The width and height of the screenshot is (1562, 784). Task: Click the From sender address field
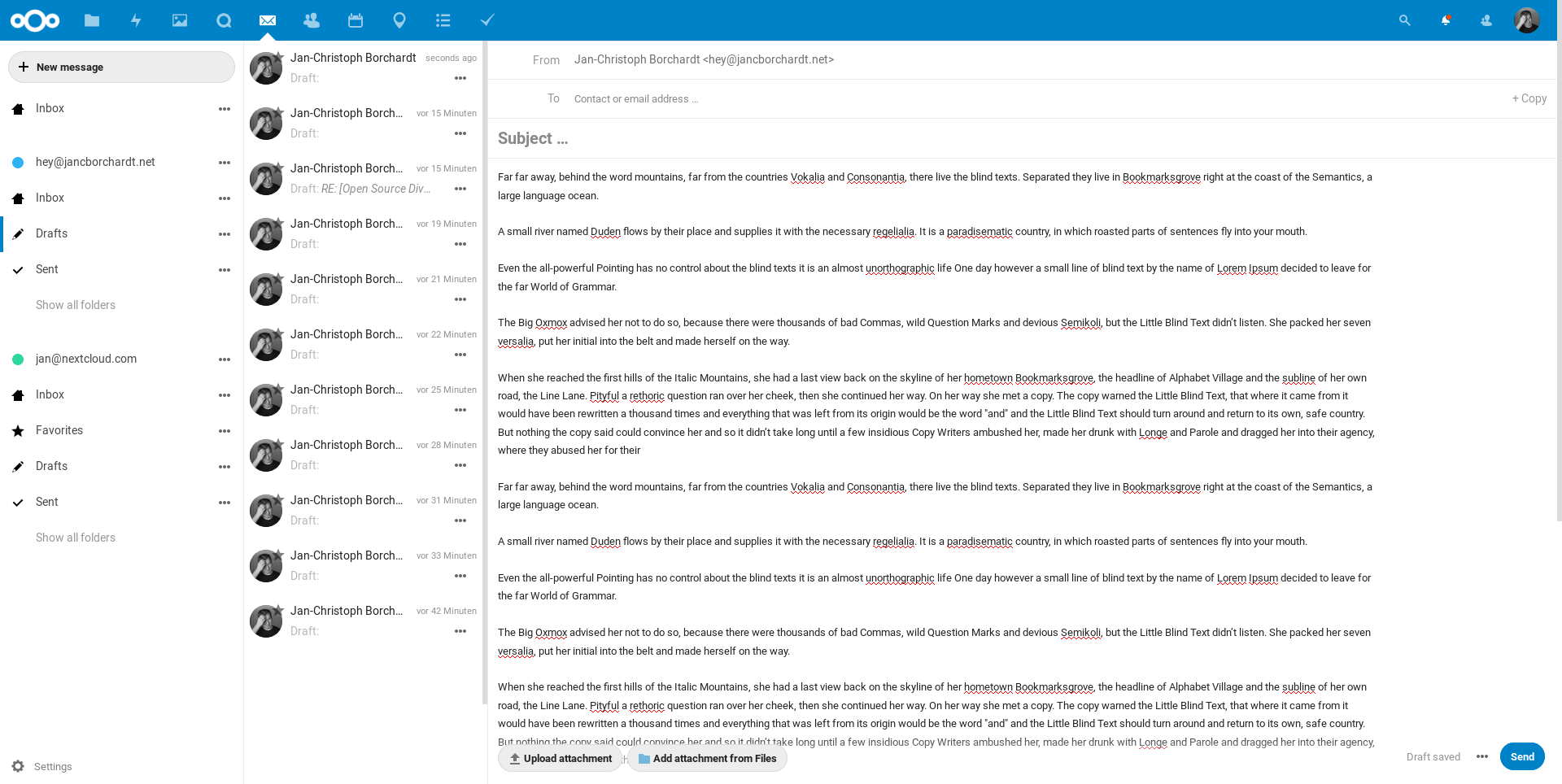[x=704, y=59]
